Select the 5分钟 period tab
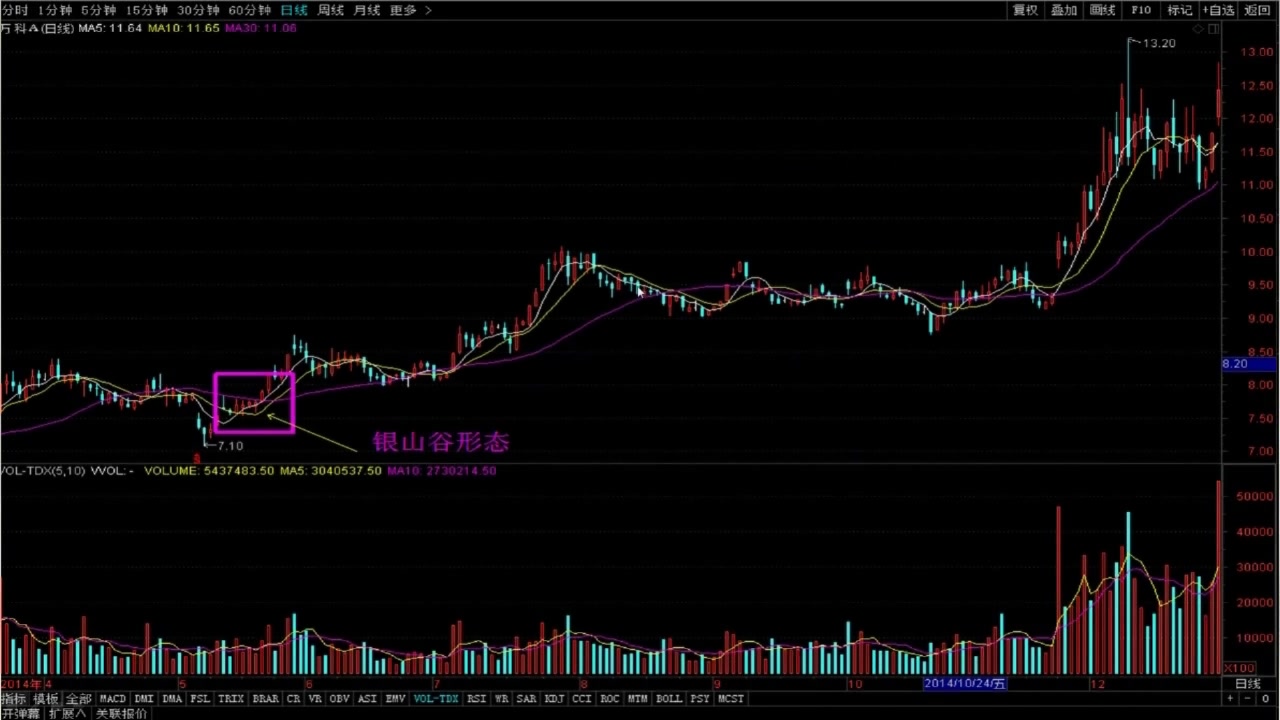This screenshot has height=720, width=1280. point(98,10)
